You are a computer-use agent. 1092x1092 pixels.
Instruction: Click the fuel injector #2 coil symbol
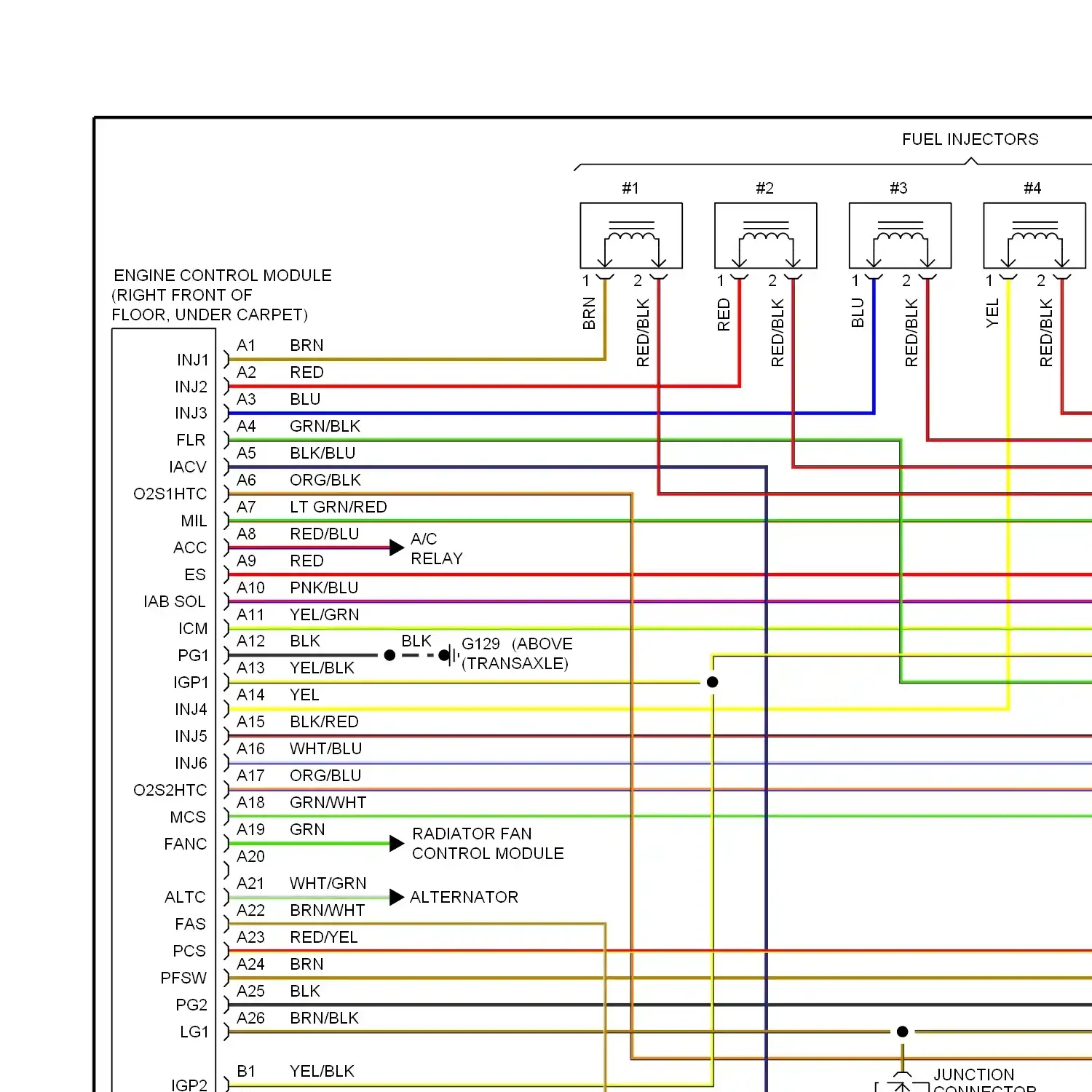pos(766,236)
